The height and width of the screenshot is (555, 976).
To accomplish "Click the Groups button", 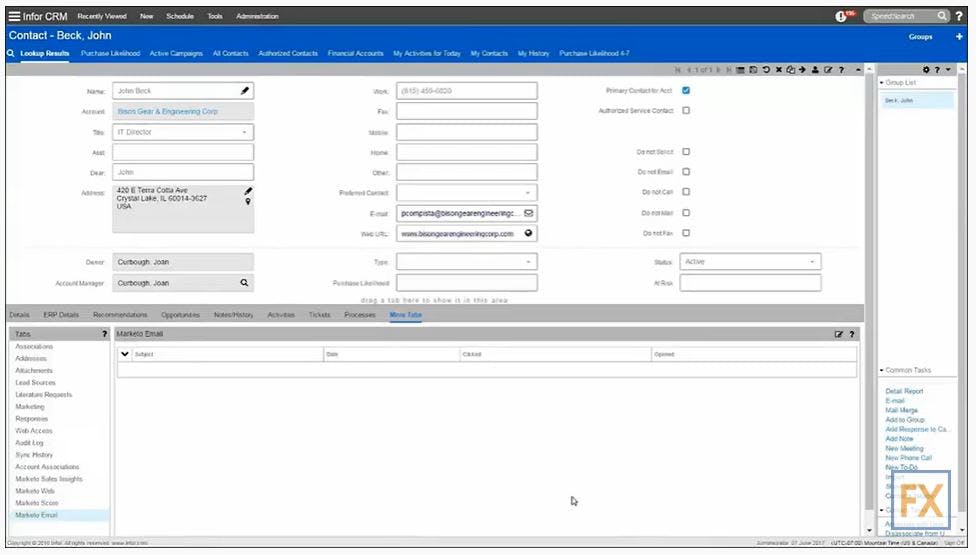I will (x=921, y=37).
